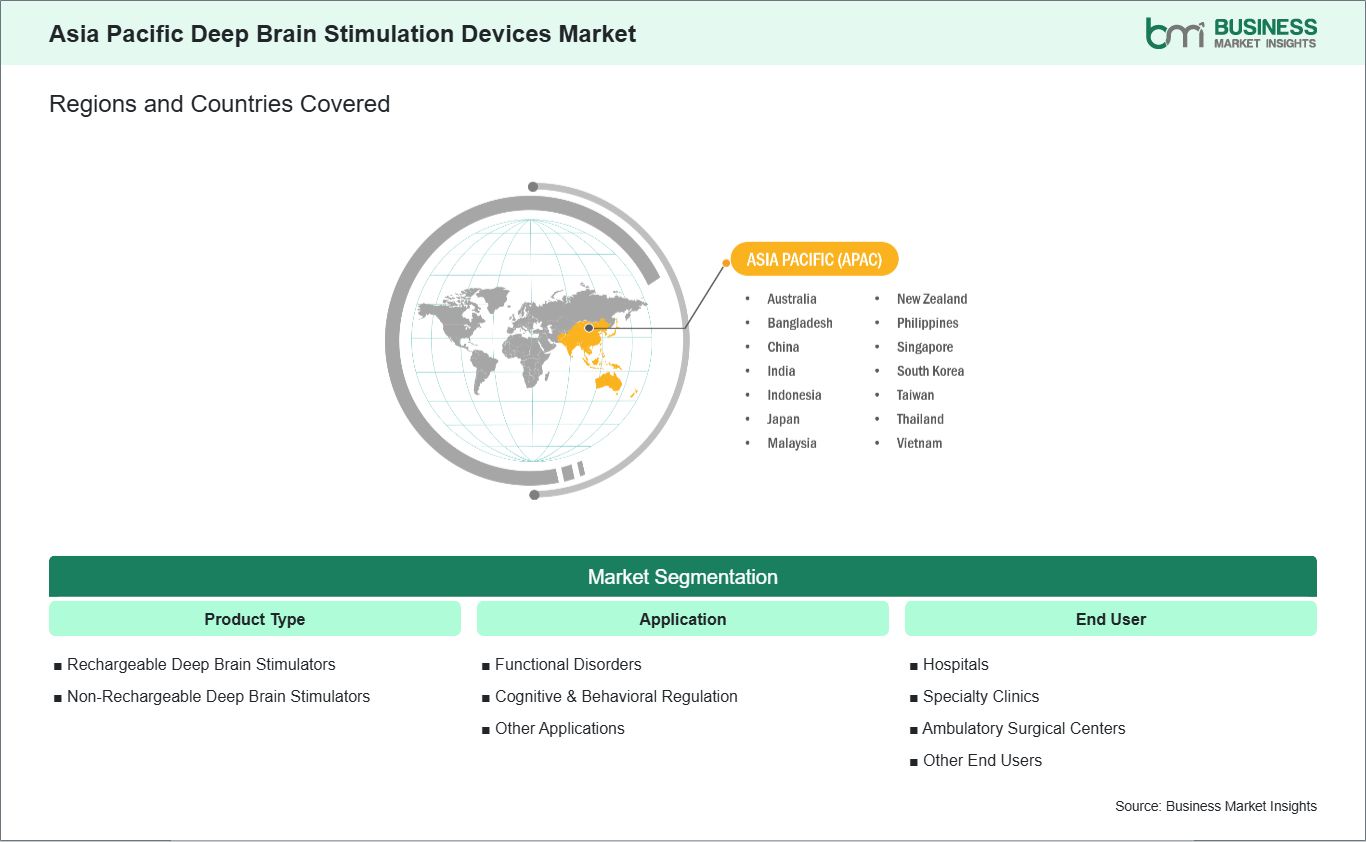This screenshot has width=1366, height=842.
Task: Click the country South Korea
Action: 931,371
